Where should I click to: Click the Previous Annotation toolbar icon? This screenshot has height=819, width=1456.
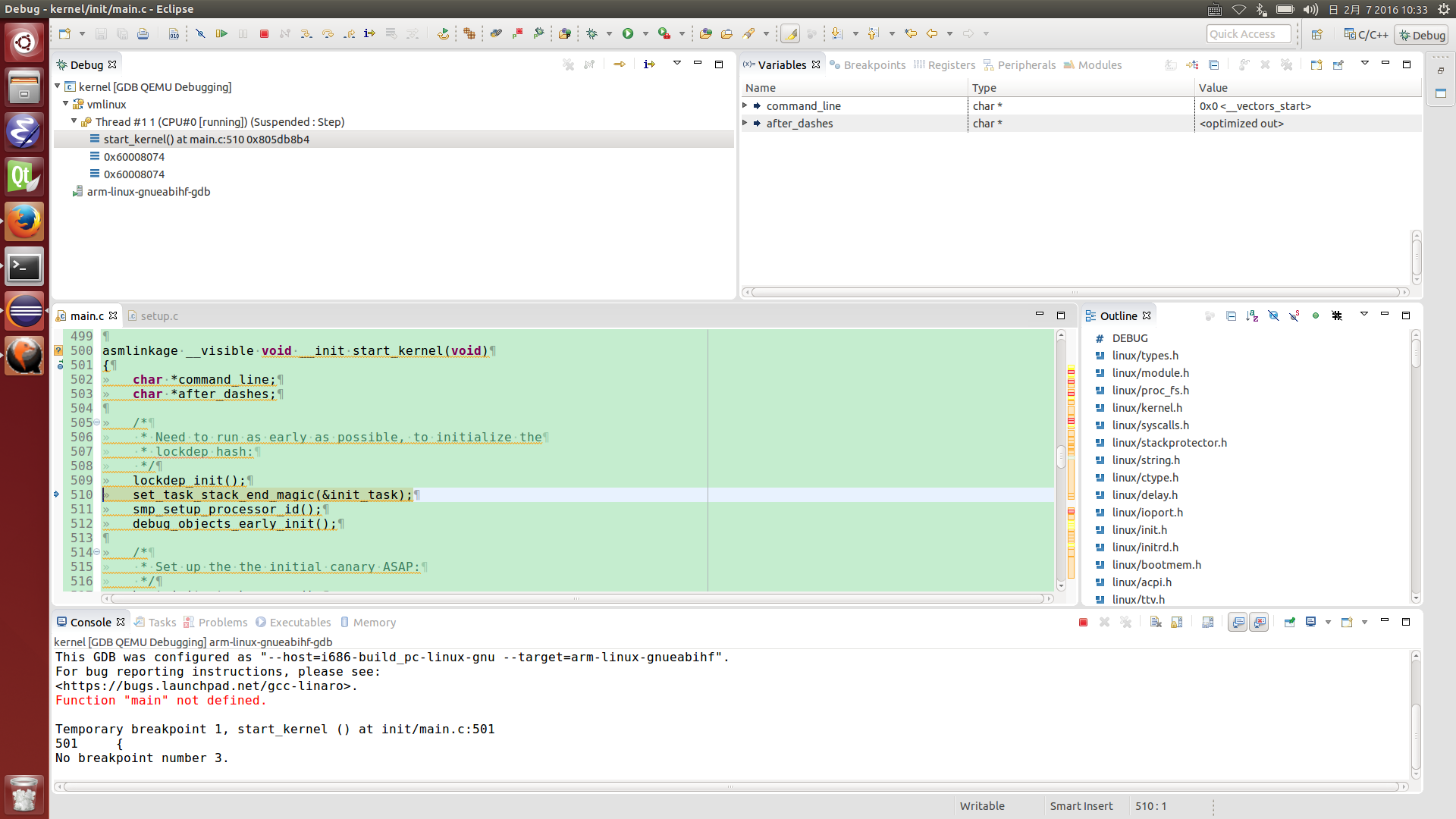[x=874, y=33]
